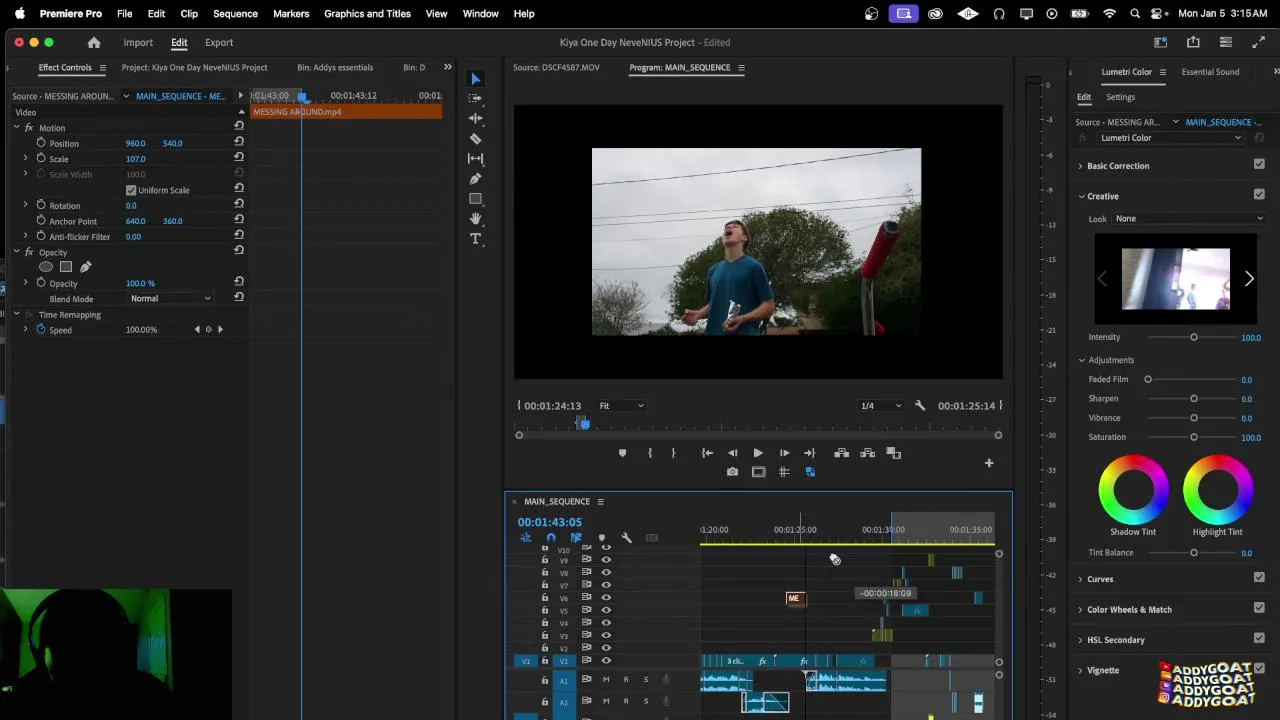This screenshot has width=1280, height=720.
Task: Open the Sequence menu
Action: tap(235, 14)
